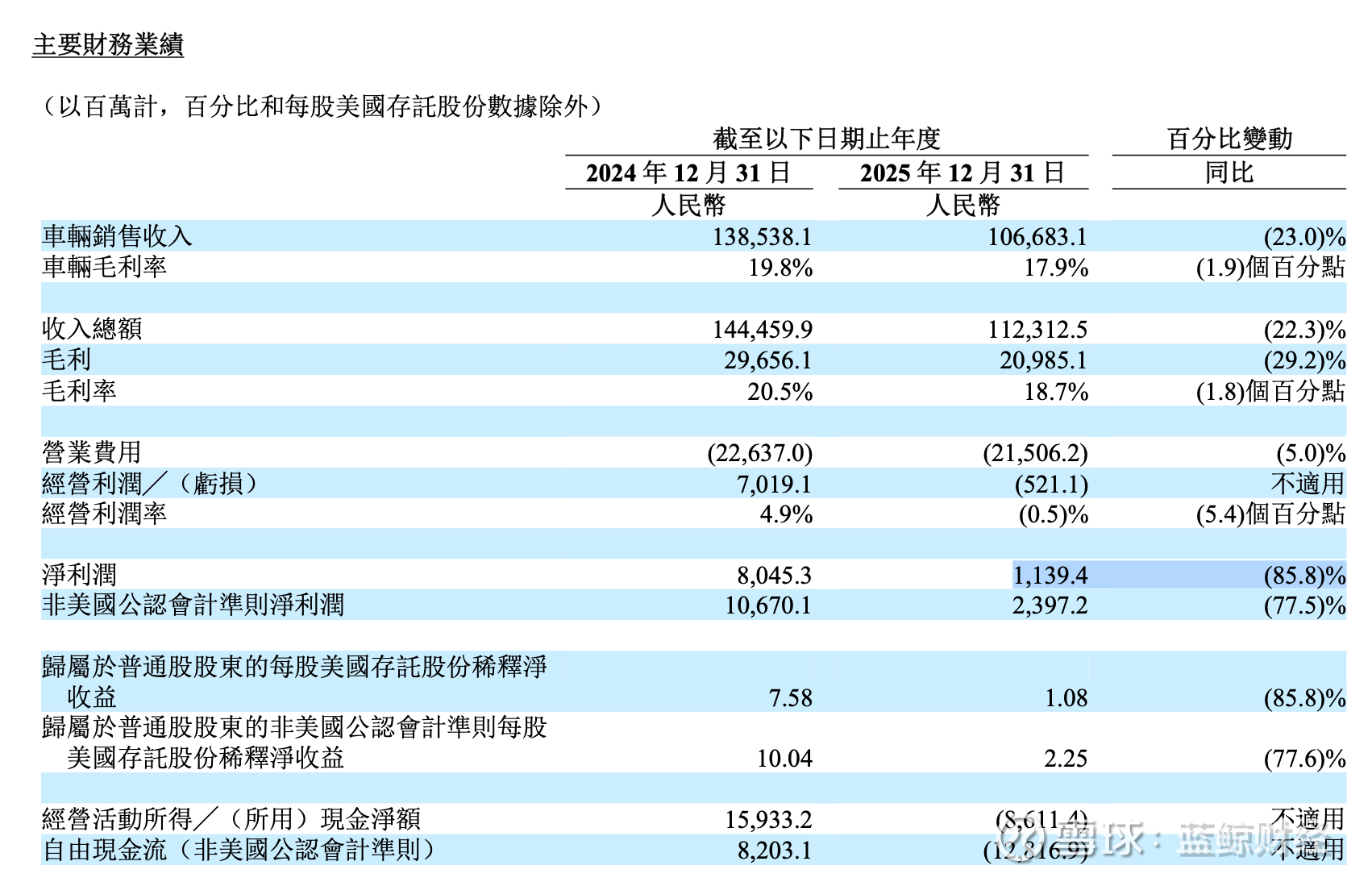Click the header 截至以下日期止年度
The image size is (1372, 882).
click(827, 139)
